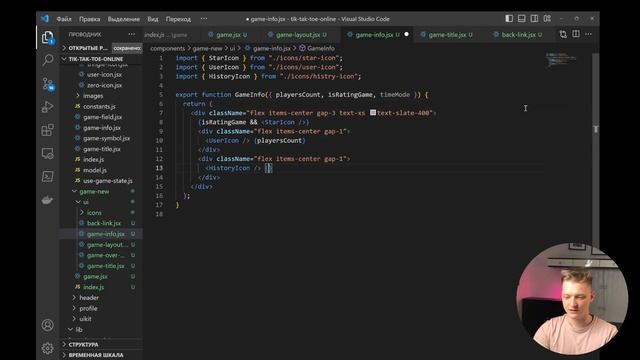Split the editor to the right
Viewport: 640px width, 360px height.
(x=576, y=34)
